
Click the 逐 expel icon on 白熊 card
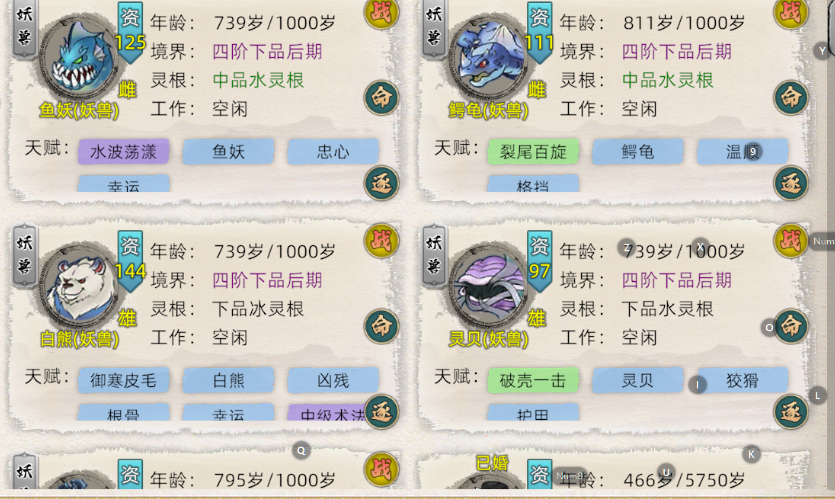click(x=381, y=412)
